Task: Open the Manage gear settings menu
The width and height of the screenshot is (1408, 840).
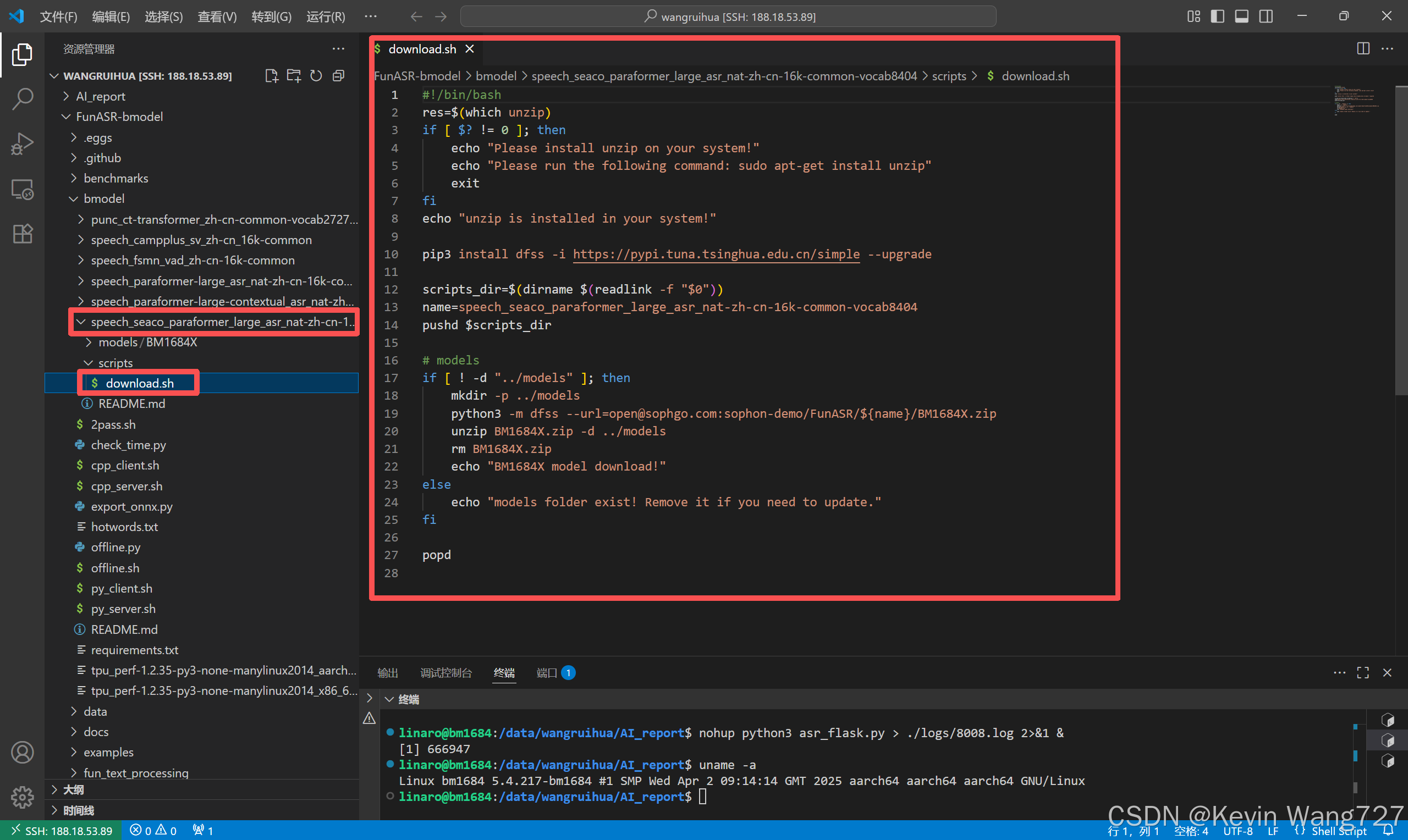Action: 22,797
